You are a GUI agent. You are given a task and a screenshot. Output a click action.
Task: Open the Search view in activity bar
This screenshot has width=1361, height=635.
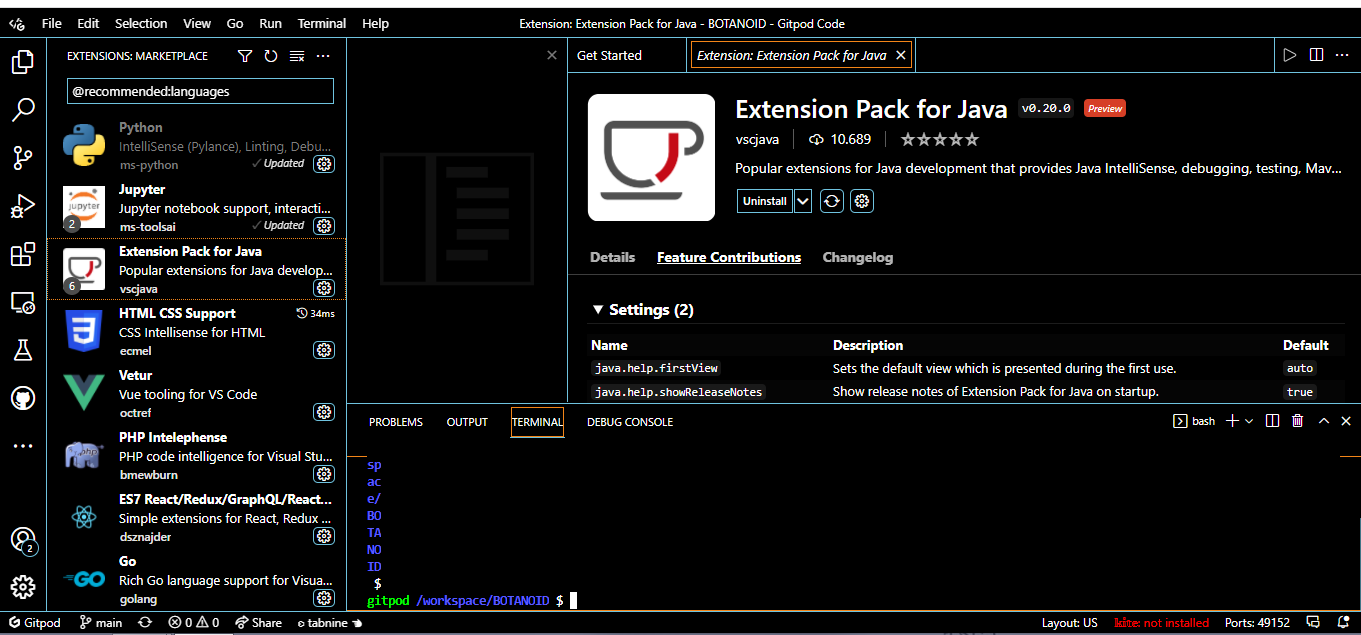click(22, 110)
